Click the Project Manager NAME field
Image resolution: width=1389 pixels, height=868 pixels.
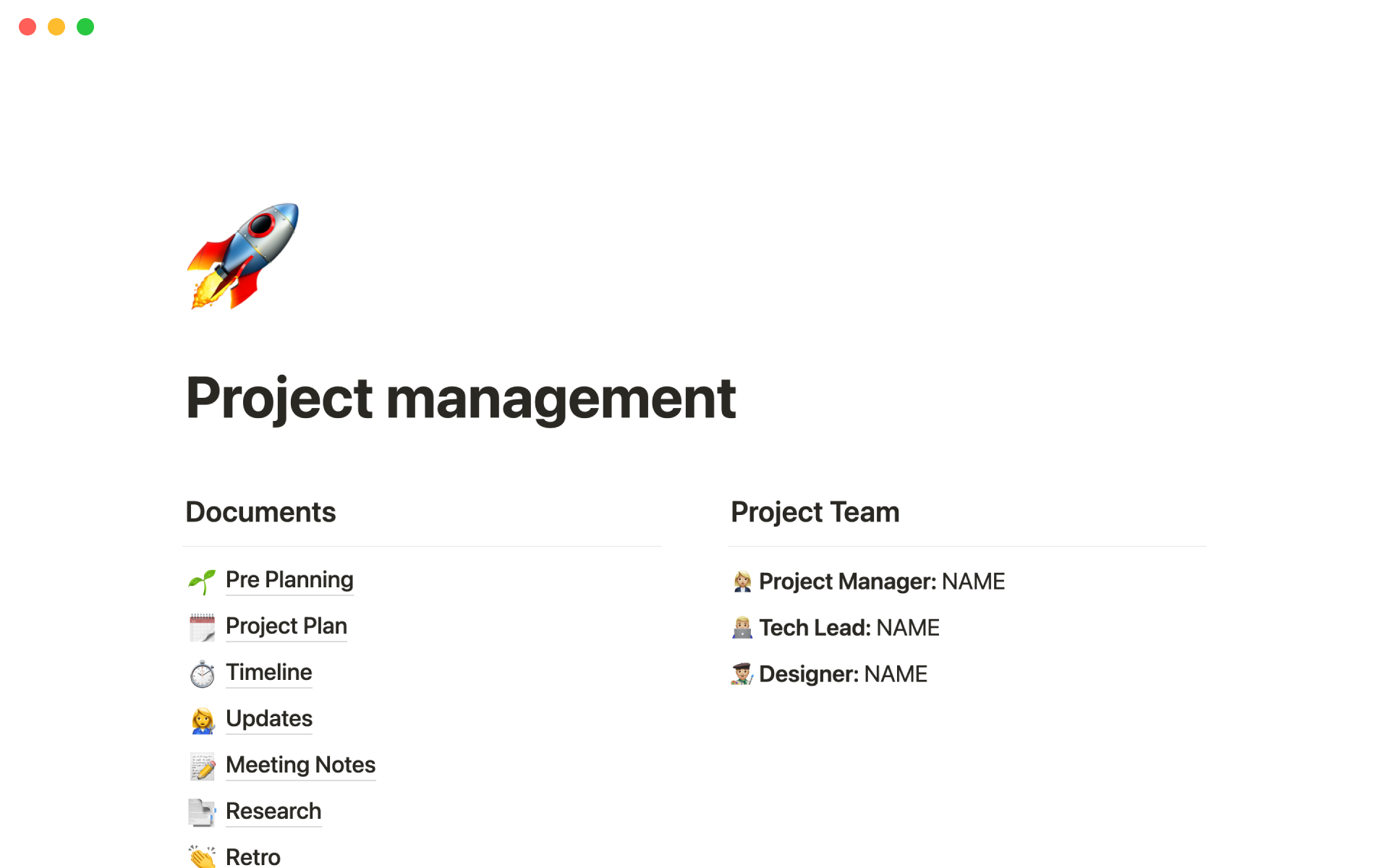pos(972,580)
